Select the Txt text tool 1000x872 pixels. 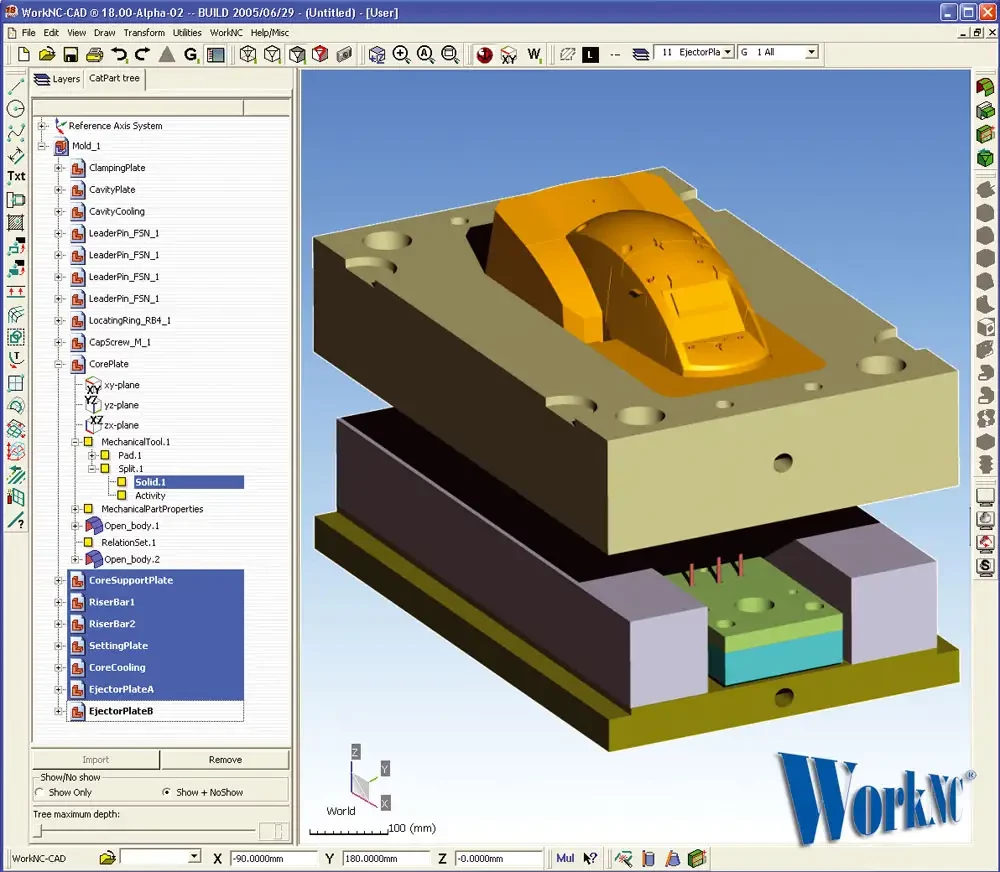coord(16,176)
